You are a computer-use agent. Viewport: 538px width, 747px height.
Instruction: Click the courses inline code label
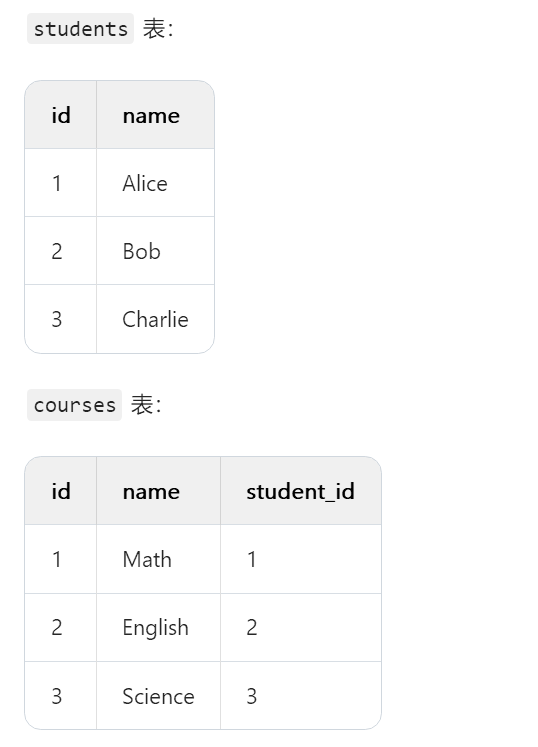[x=74, y=405]
